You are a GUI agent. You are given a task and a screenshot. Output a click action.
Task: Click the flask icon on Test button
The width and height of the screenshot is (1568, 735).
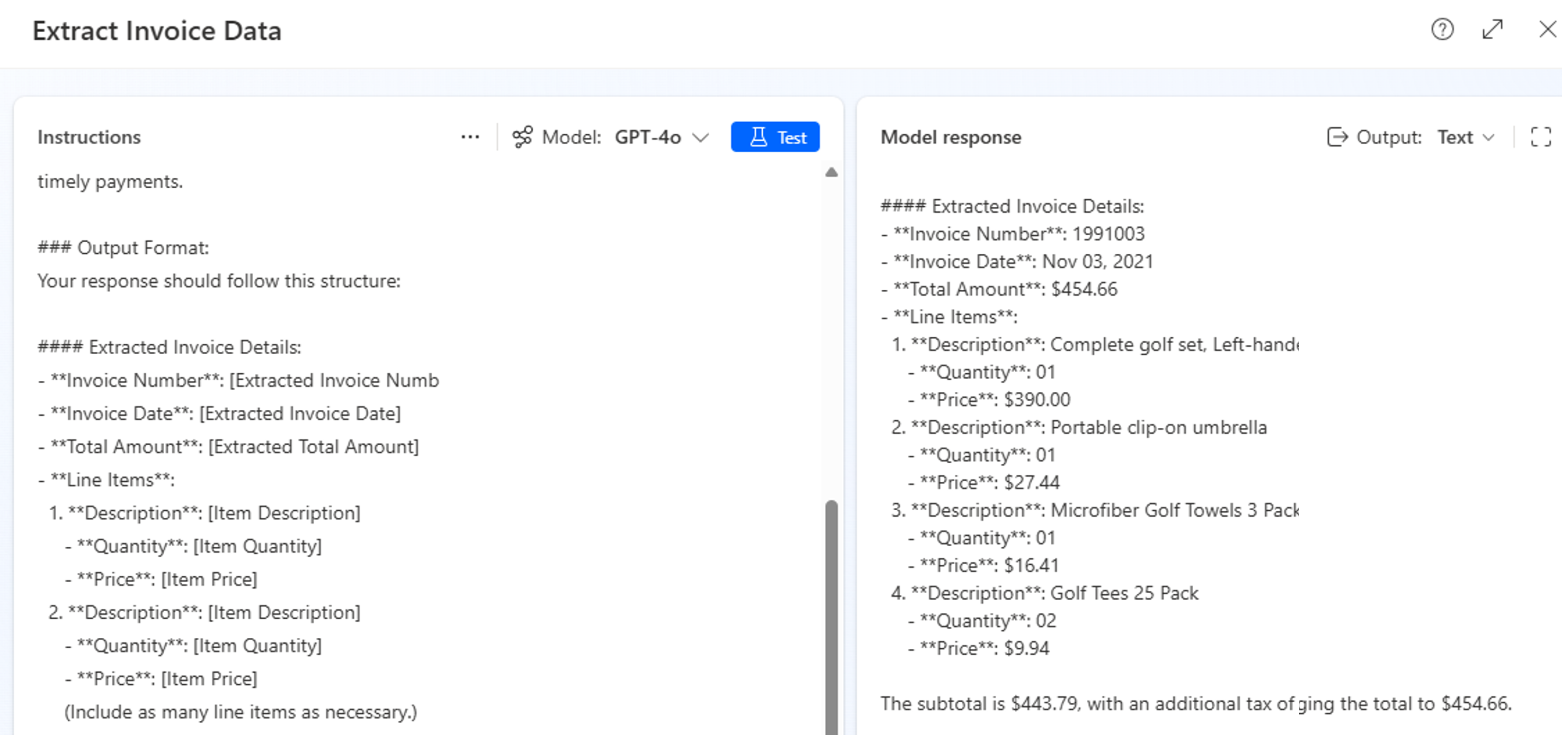758,137
